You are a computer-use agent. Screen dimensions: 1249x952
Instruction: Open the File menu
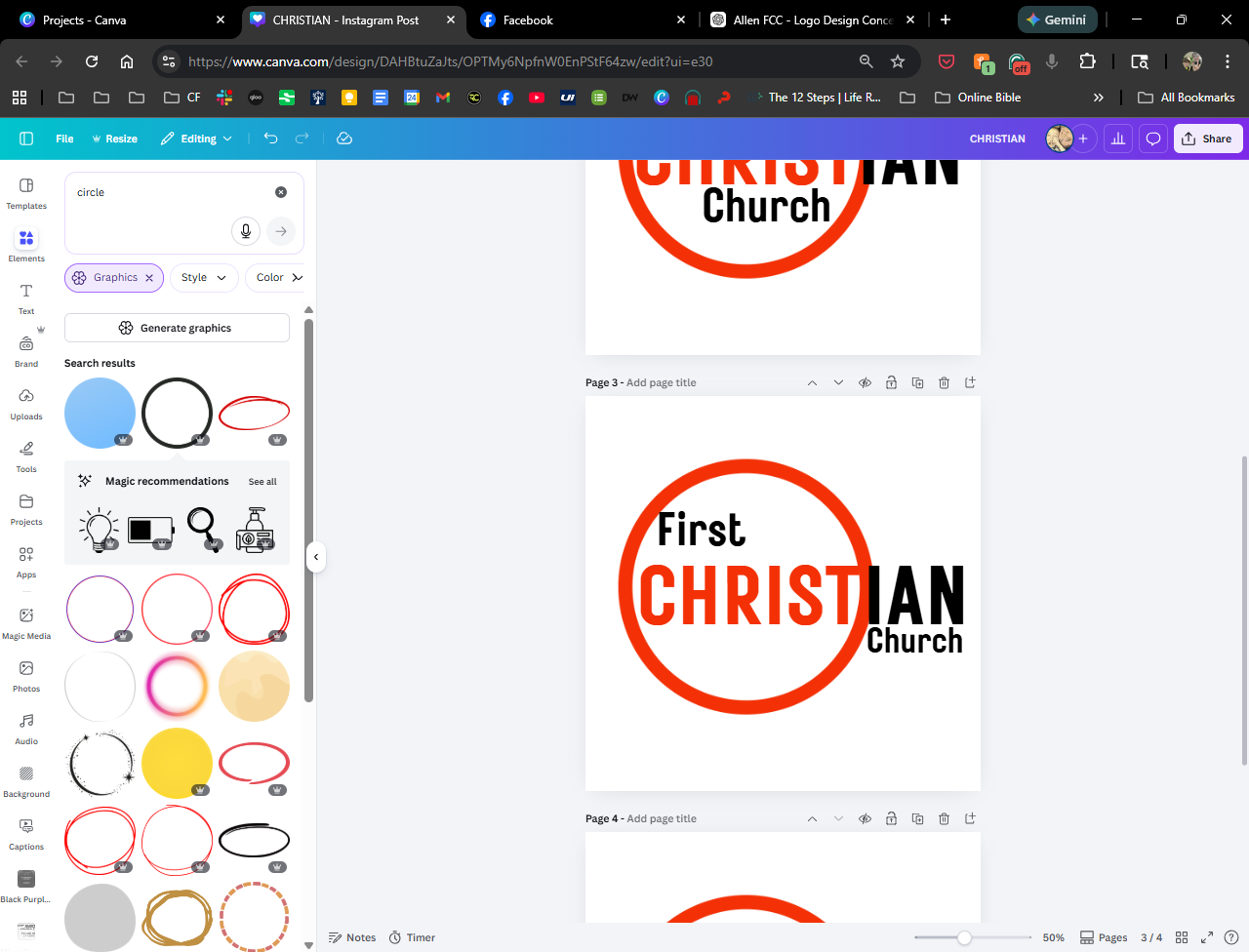(64, 139)
